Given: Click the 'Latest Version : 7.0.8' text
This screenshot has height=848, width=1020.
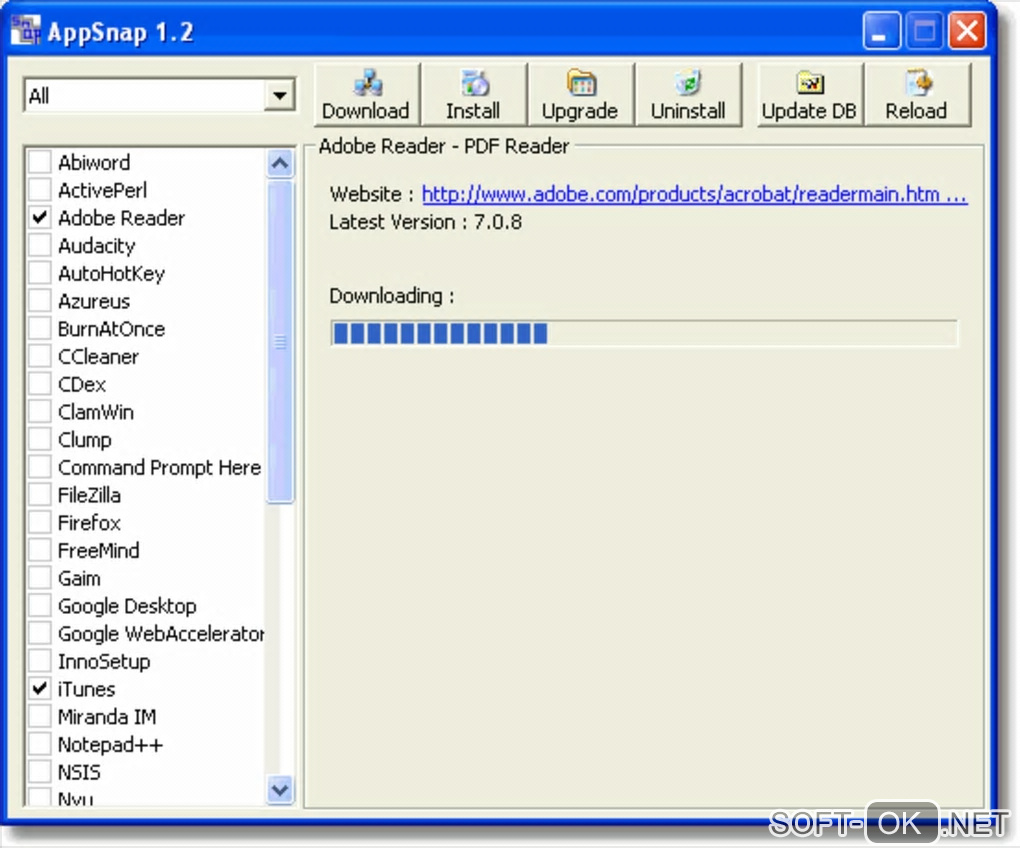Looking at the screenshot, I should tap(425, 222).
